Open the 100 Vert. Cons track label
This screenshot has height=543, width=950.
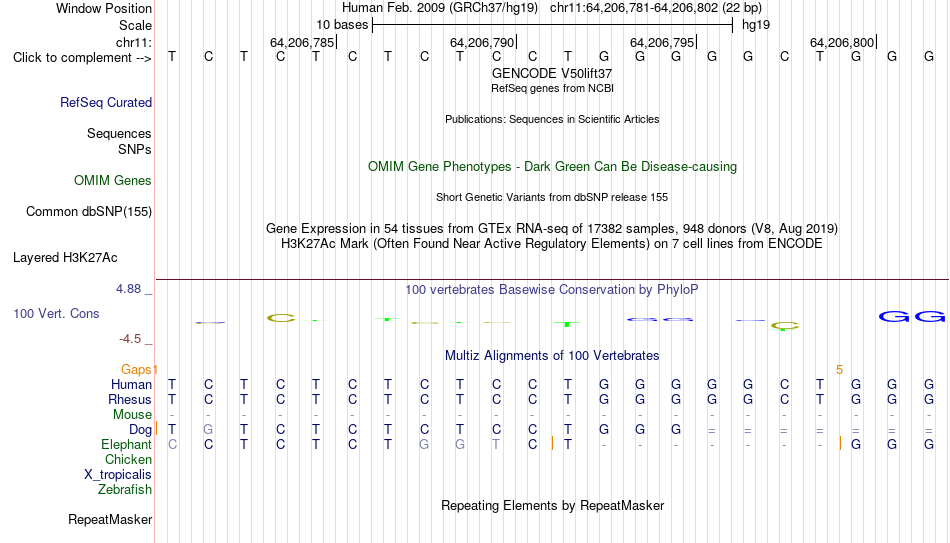point(56,313)
